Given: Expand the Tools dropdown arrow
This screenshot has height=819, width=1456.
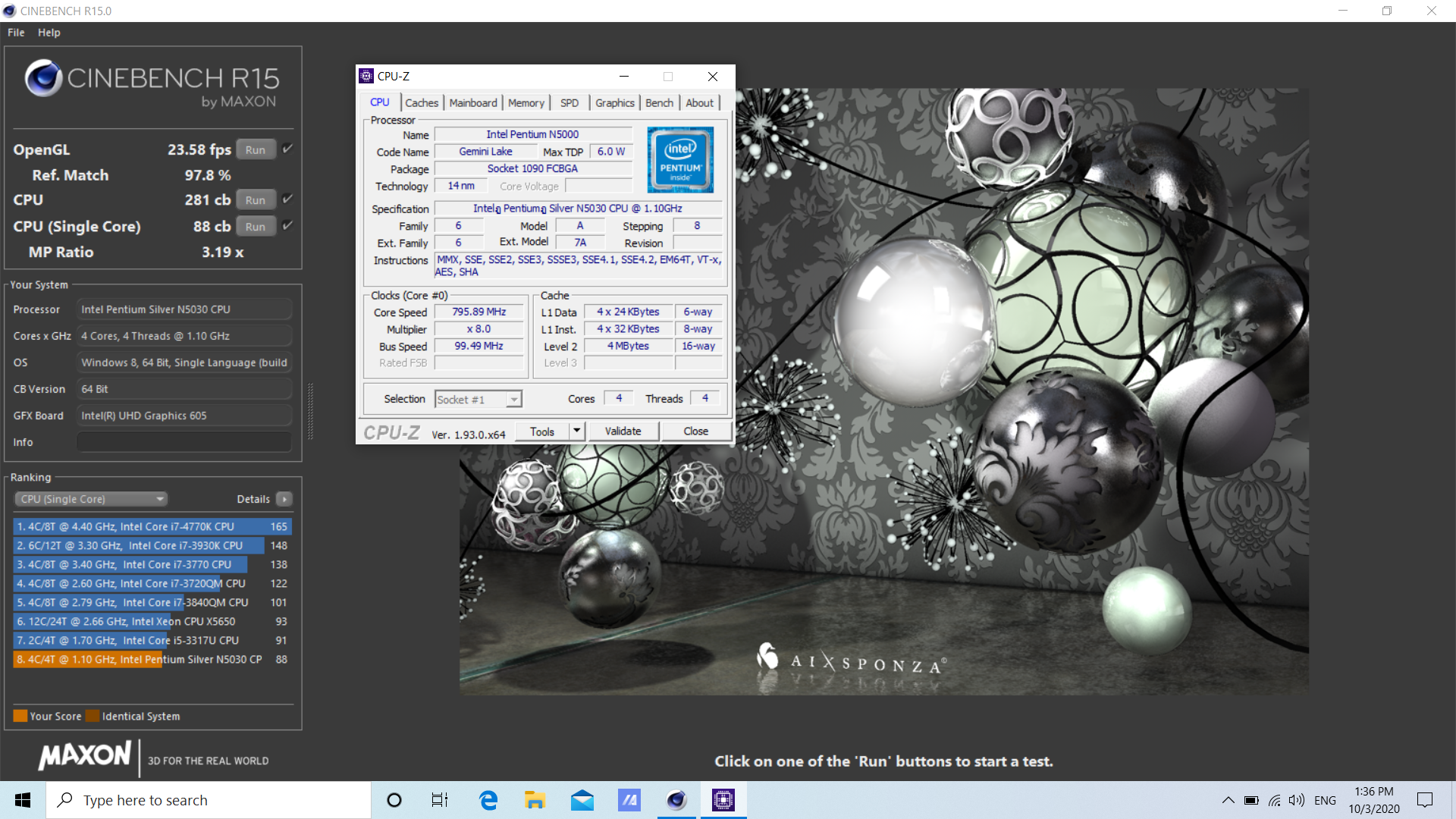Looking at the screenshot, I should pos(576,431).
